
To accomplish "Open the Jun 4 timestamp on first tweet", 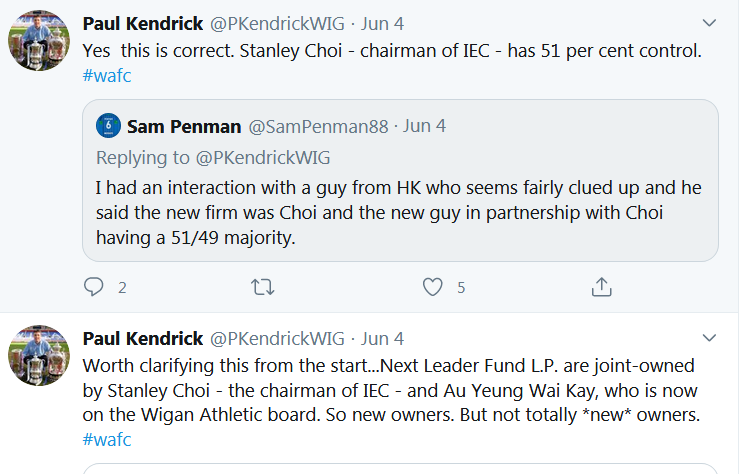I will (380, 23).
